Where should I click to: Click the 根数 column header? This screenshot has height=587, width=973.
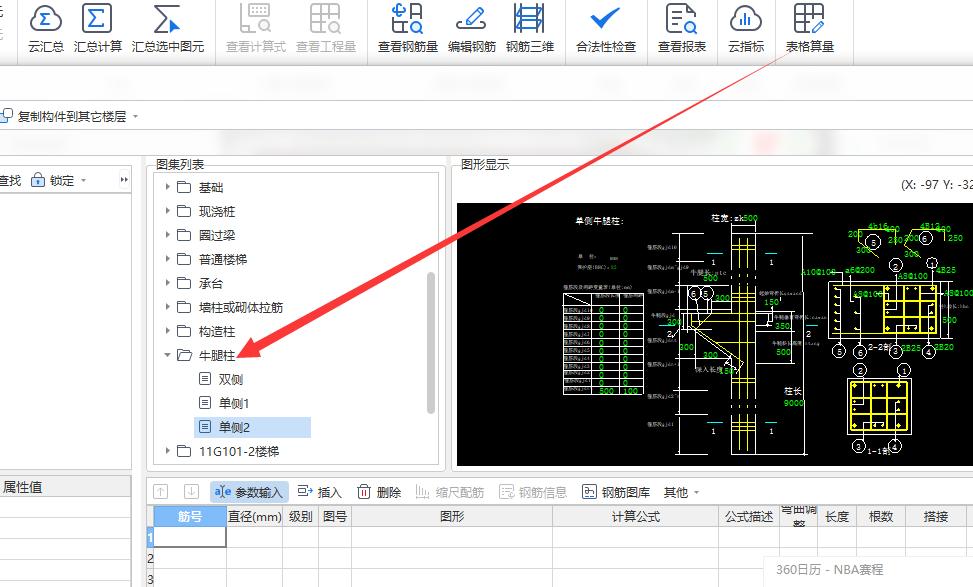tap(881, 516)
